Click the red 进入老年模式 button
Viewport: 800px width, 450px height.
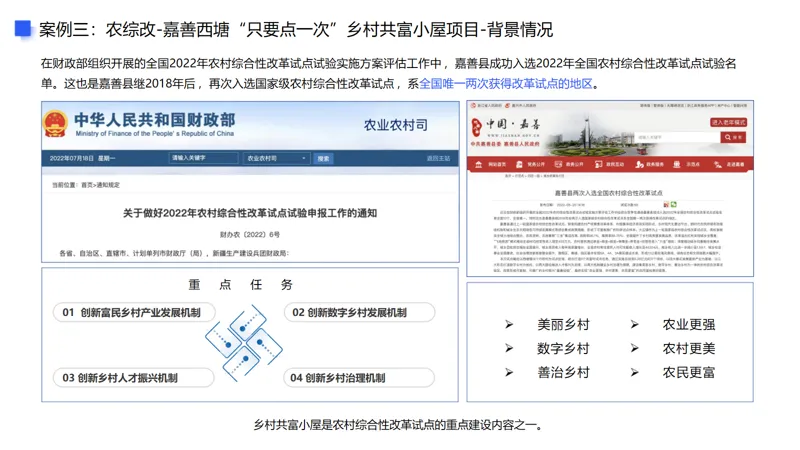pos(729,122)
